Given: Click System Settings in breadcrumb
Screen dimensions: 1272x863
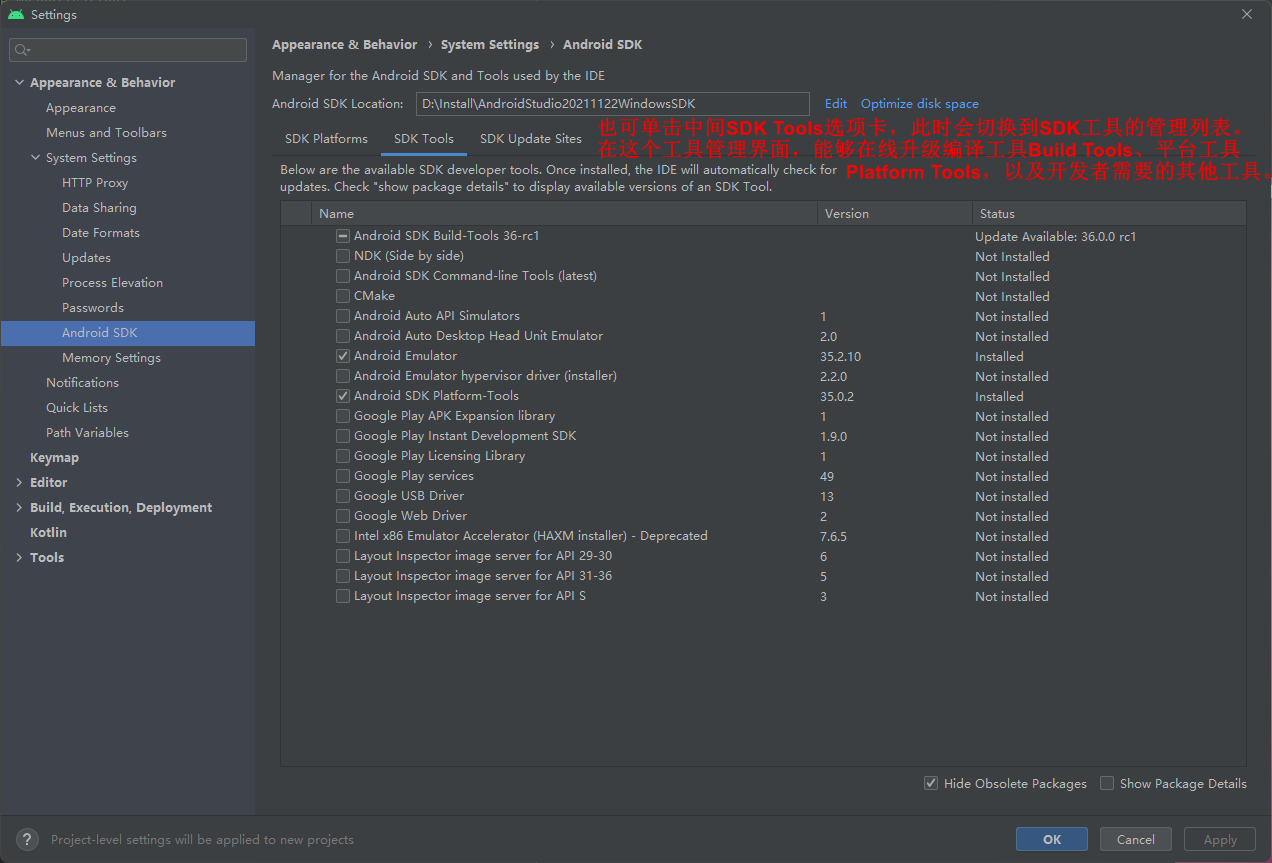Looking at the screenshot, I should point(490,45).
